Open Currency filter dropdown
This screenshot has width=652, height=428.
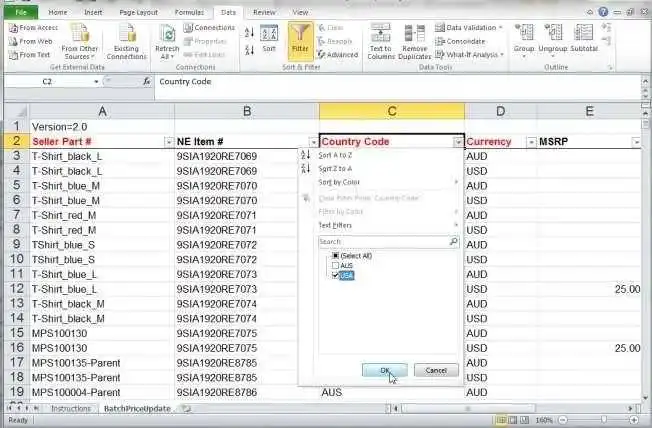click(531, 142)
